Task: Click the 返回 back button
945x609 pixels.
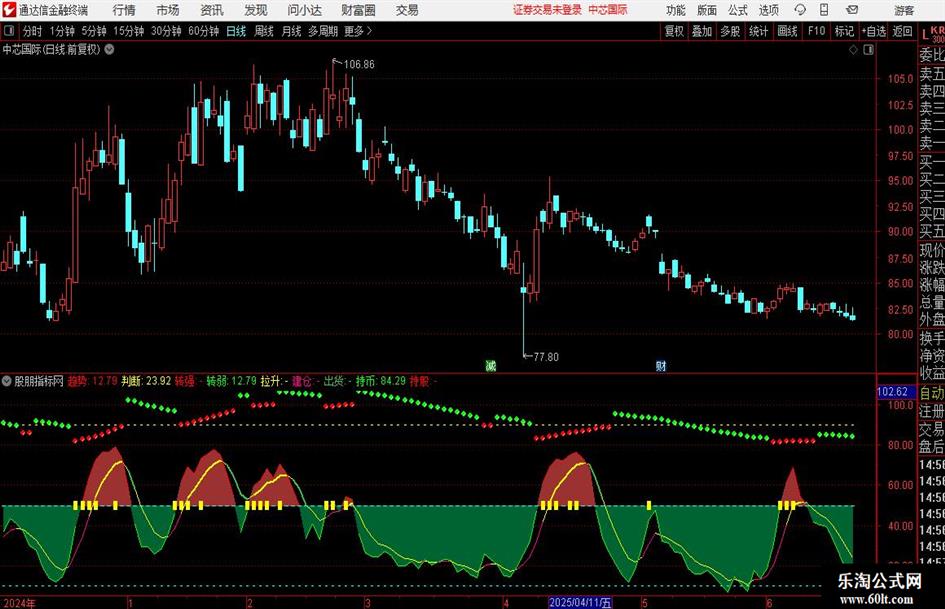Action: pyautogui.click(x=902, y=31)
